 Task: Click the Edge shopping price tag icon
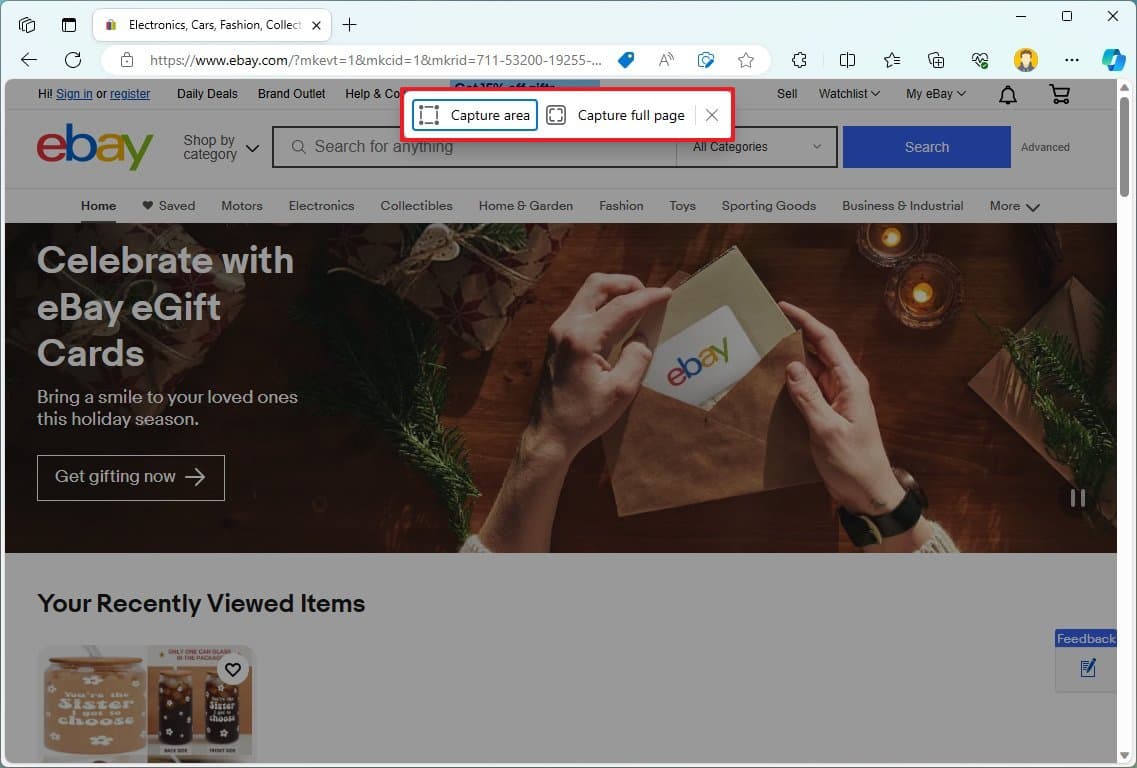(x=626, y=60)
